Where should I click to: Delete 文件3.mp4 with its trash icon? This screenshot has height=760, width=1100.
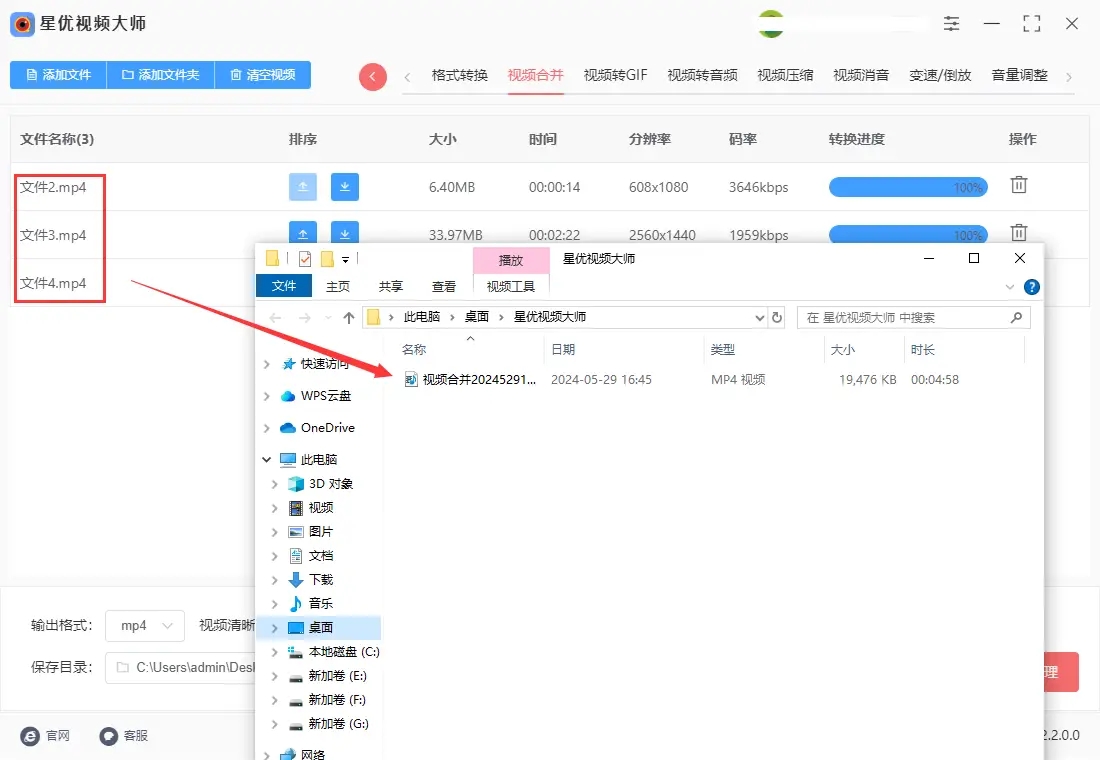1018,232
